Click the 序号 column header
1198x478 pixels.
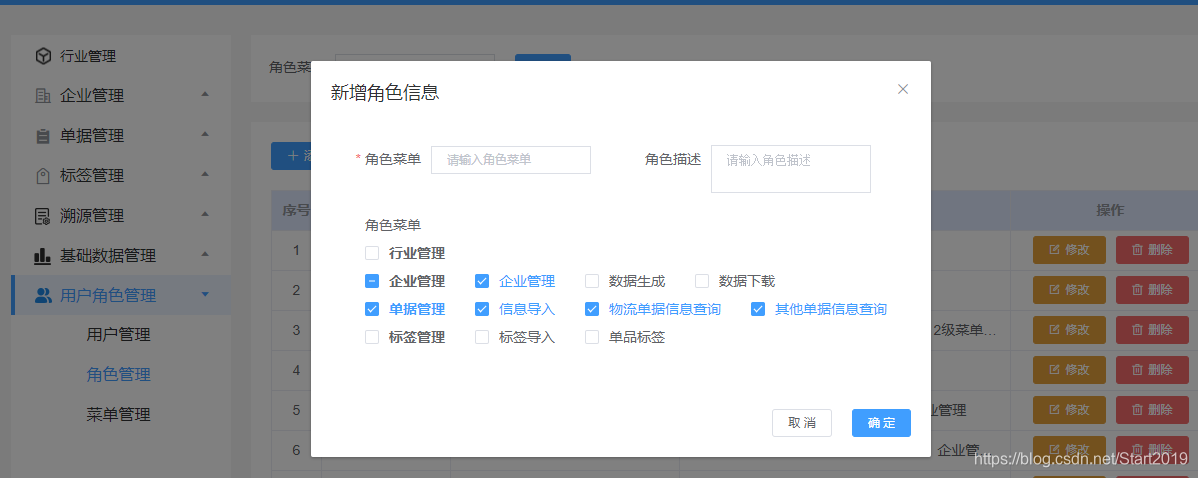[x=296, y=210]
